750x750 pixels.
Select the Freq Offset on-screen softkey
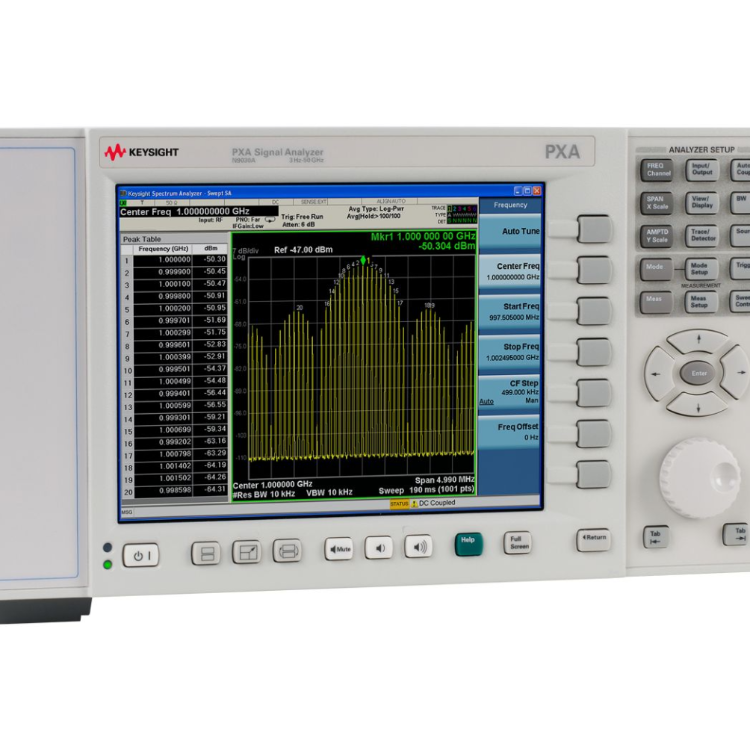pyautogui.click(x=509, y=432)
